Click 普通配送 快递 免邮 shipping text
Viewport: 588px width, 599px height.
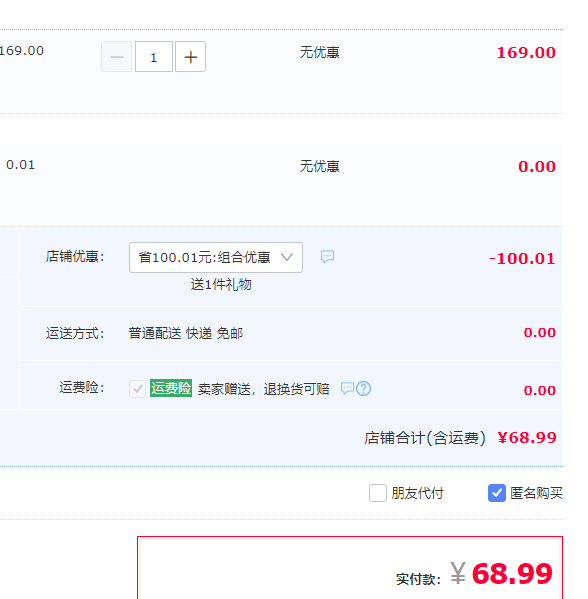[186, 333]
